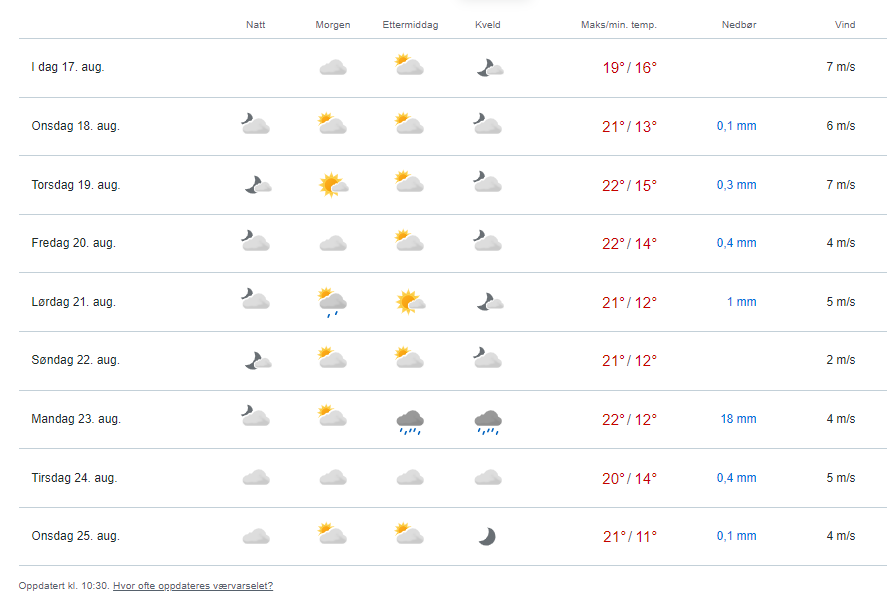
Task: Click the 'Vind' column header
Action: pyautogui.click(x=845, y=25)
